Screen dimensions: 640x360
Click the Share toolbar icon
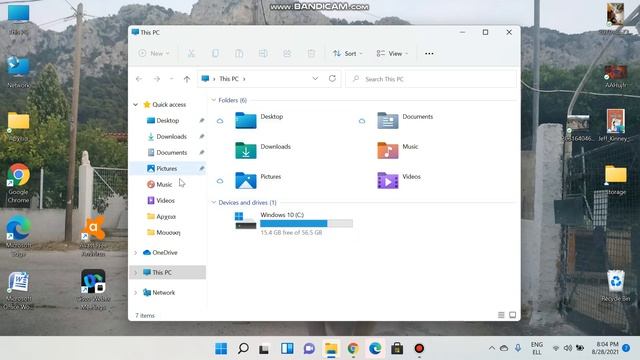(x=287, y=53)
